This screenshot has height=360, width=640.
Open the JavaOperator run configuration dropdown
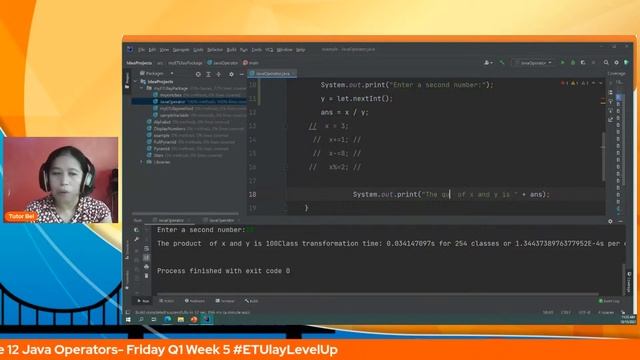click(533, 62)
